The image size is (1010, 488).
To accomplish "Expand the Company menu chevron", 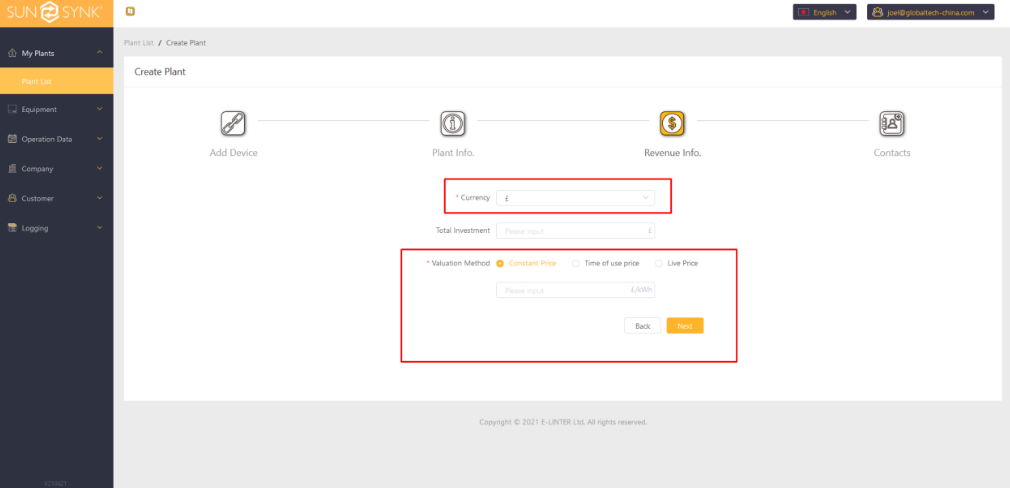I will click(x=99, y=168).
